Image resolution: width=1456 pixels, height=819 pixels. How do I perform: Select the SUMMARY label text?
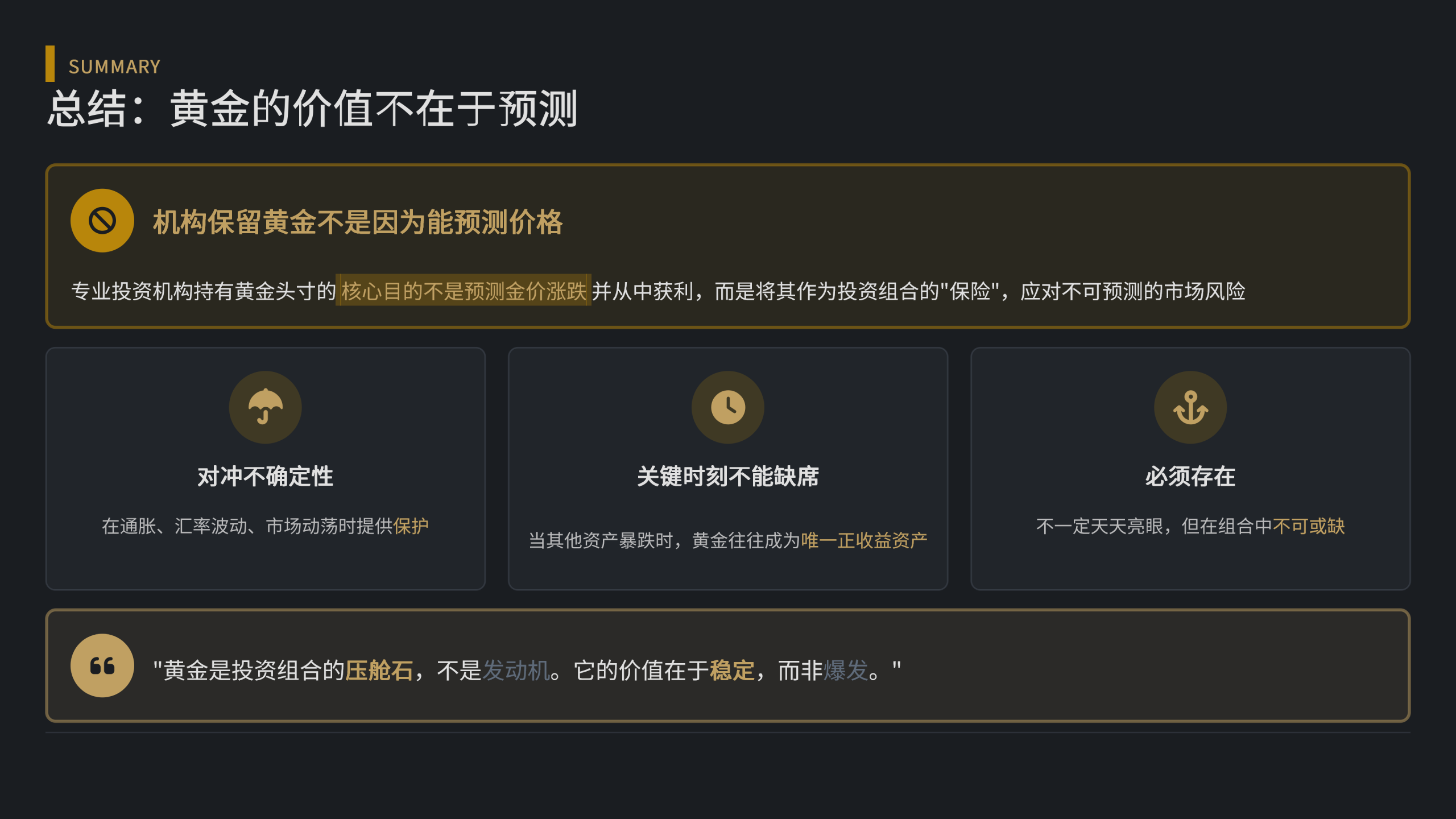click(x=114, y=67)
